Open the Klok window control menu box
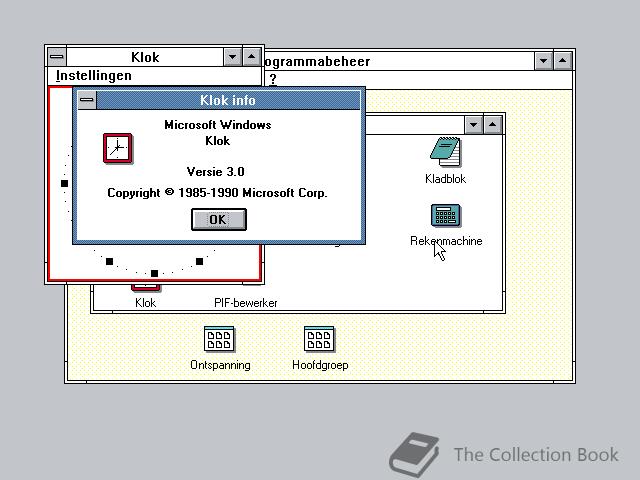Image resolution: width=640 pixels, height=480 pixels. [x=57, y=57]
